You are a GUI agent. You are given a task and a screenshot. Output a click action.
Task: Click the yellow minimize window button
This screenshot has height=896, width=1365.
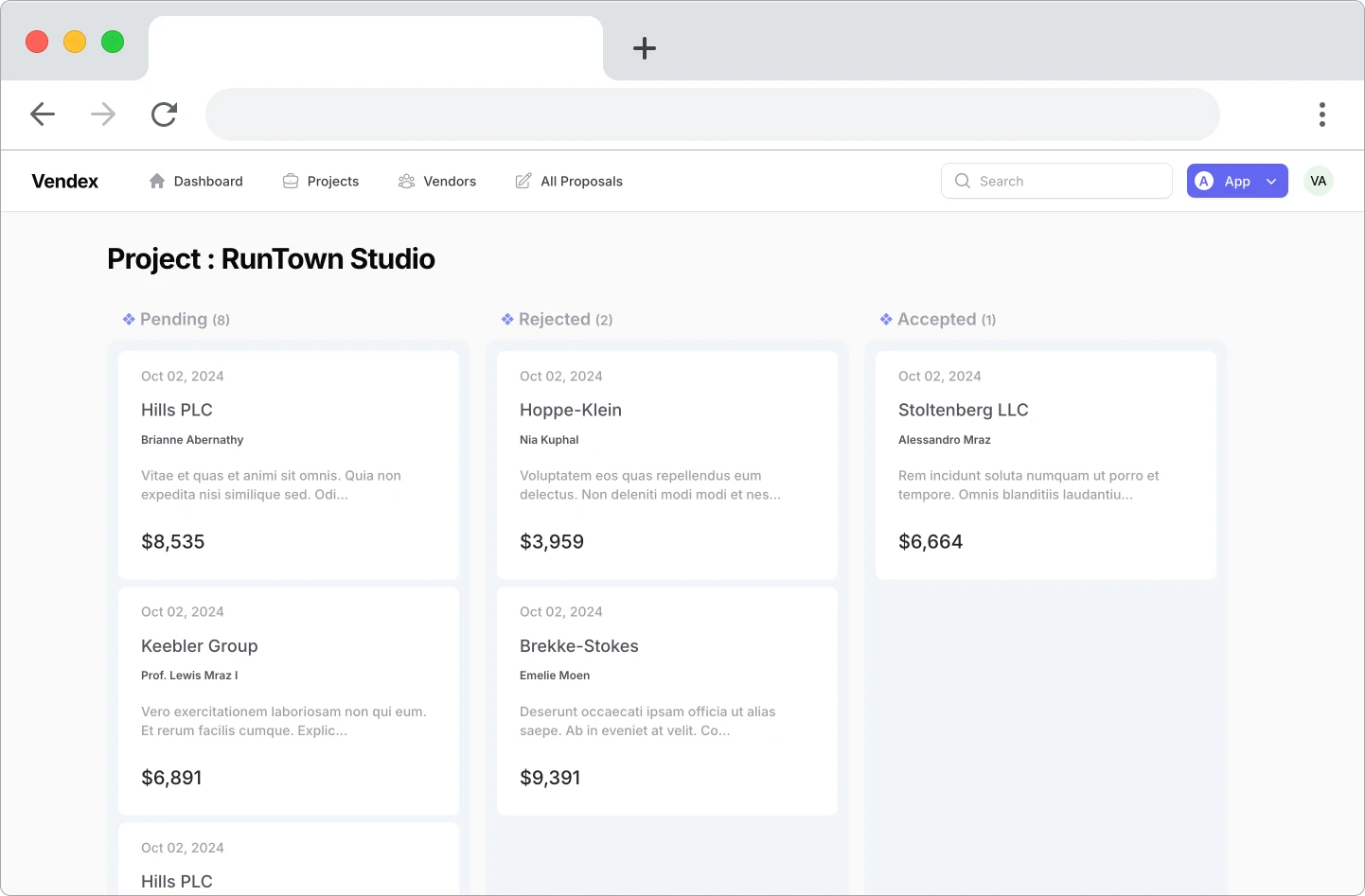[x=75, y=42]
